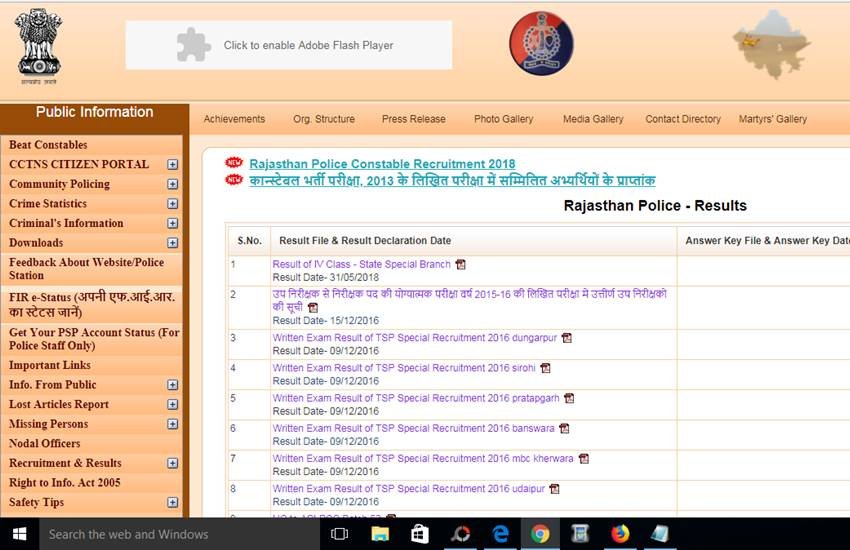Image resolution: width=850 pixels, height=550 pixels.
Task: Go to Photo Gallery in the top menu
Action: pyautogui.click(x=503, y=119)
